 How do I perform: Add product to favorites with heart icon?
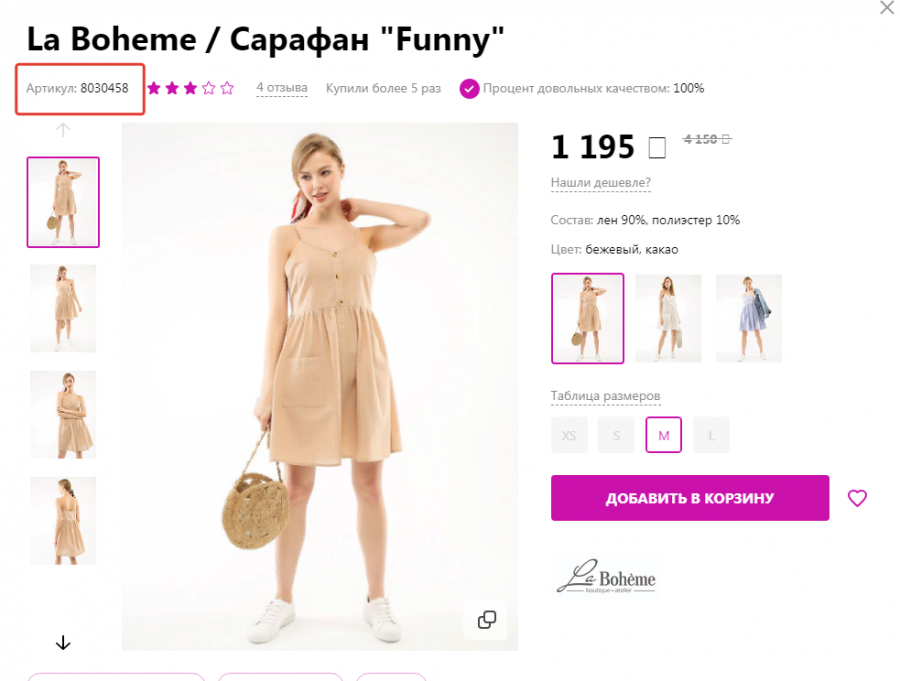pyautogui.click(x=857, y=498)
